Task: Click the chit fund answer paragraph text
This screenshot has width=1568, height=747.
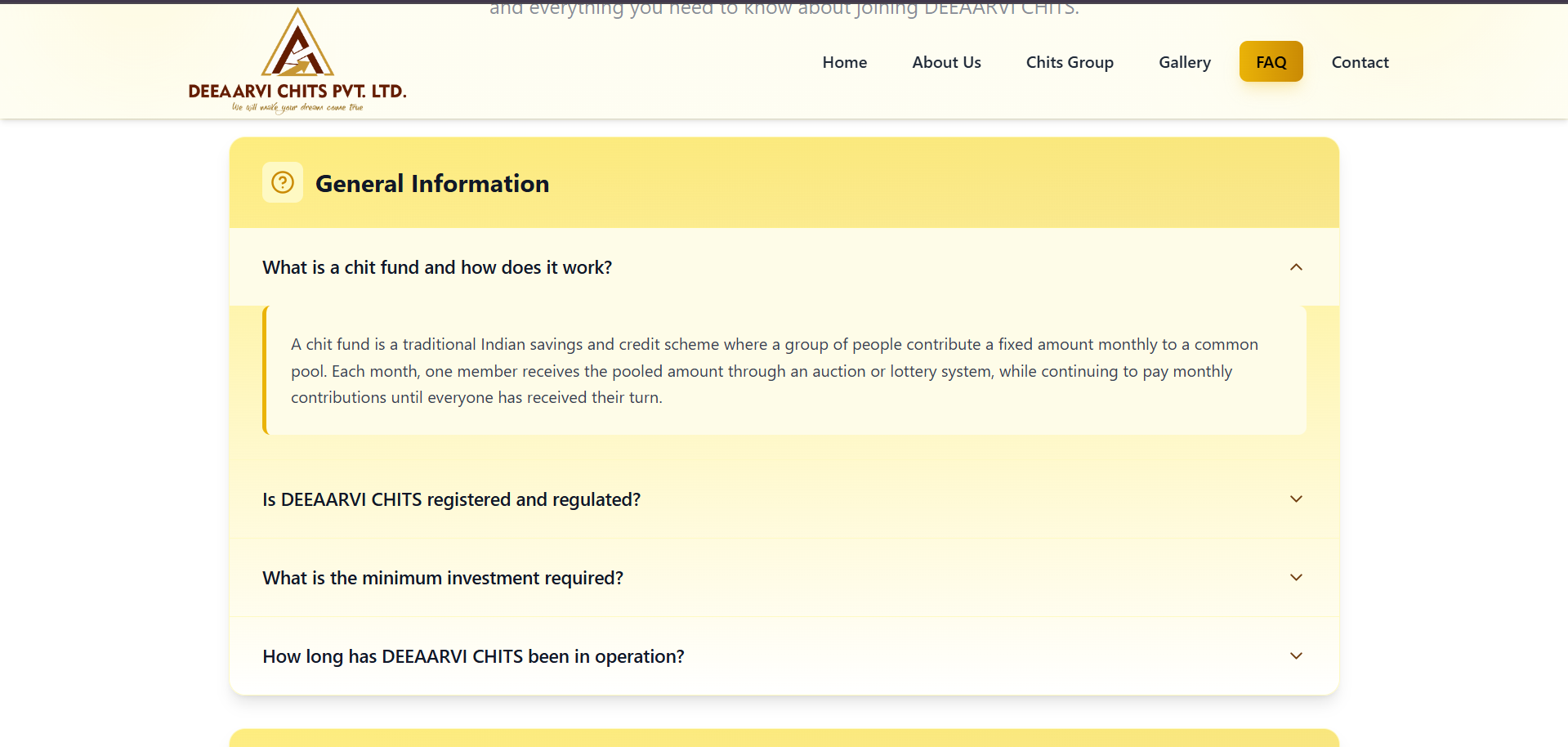Action: 774,371
